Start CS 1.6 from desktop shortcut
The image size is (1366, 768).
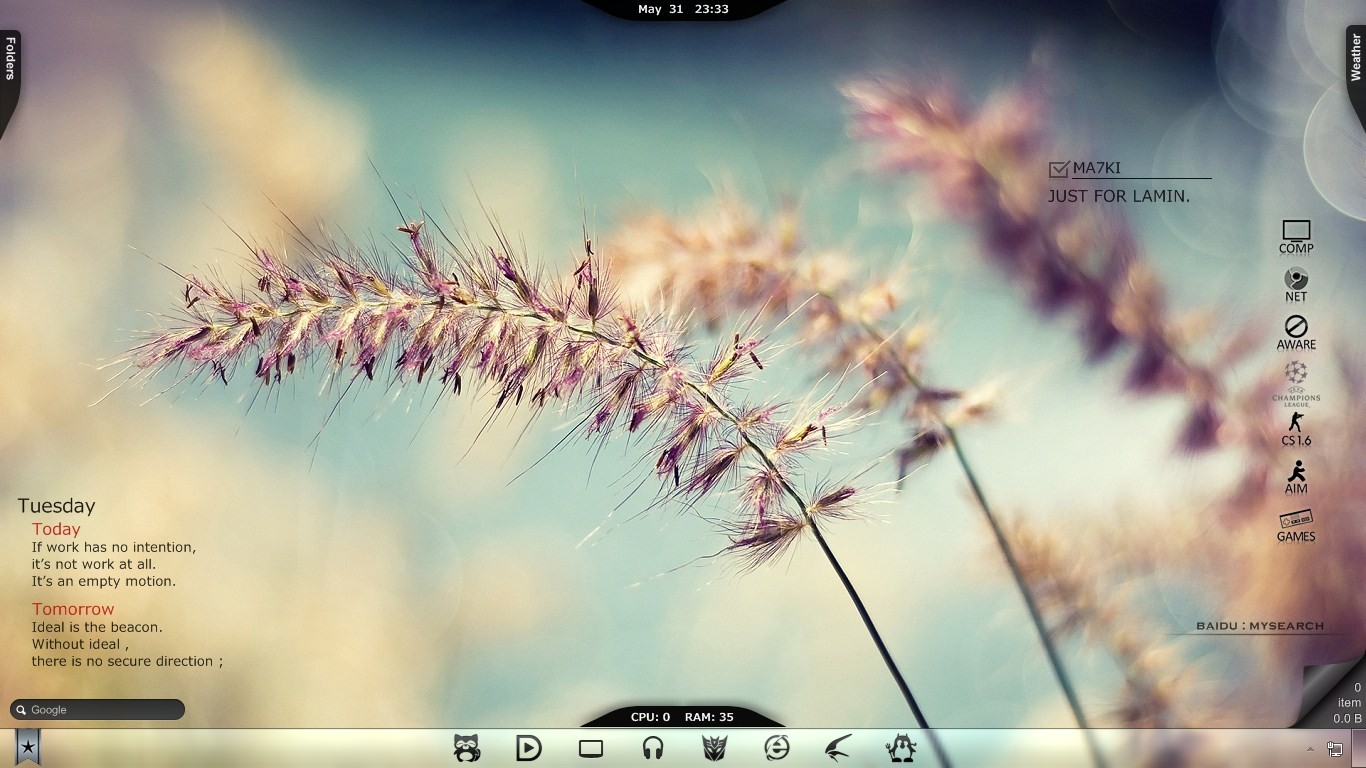click(x=1296, y=429)
